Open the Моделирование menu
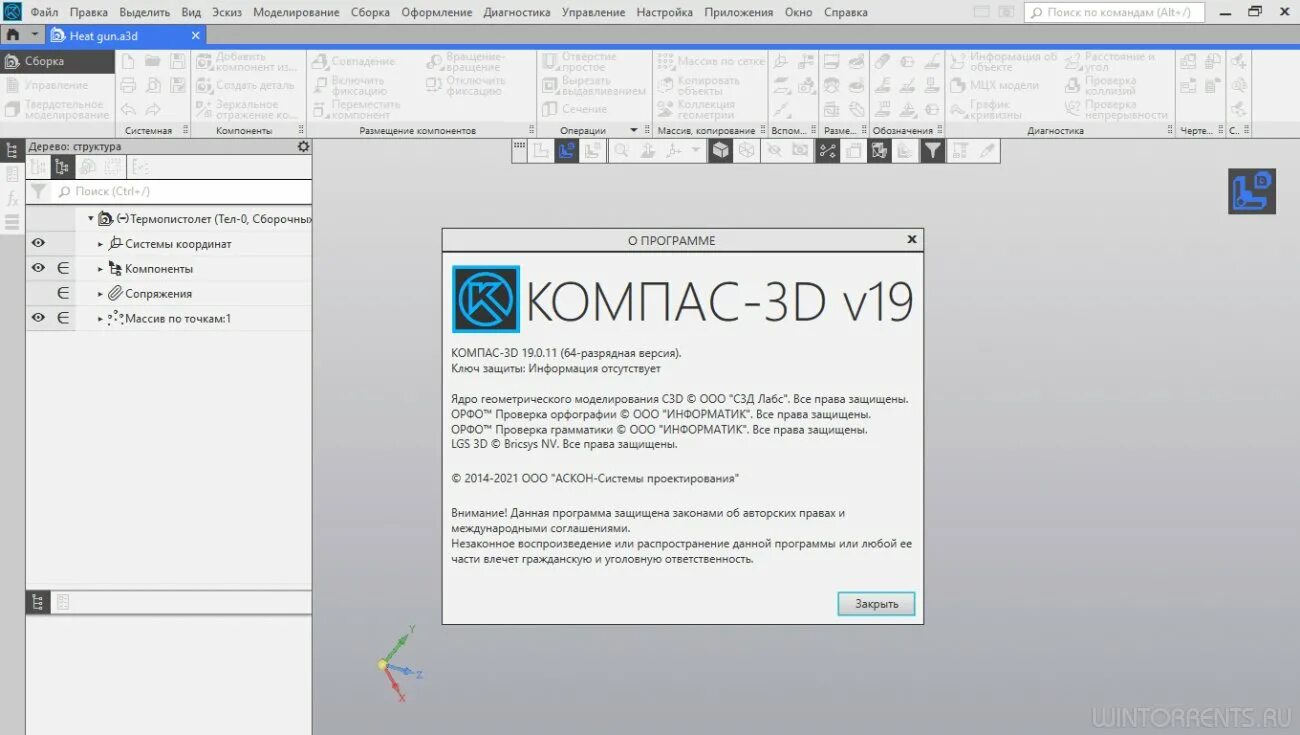1300x735 pixels. (297, 12)
